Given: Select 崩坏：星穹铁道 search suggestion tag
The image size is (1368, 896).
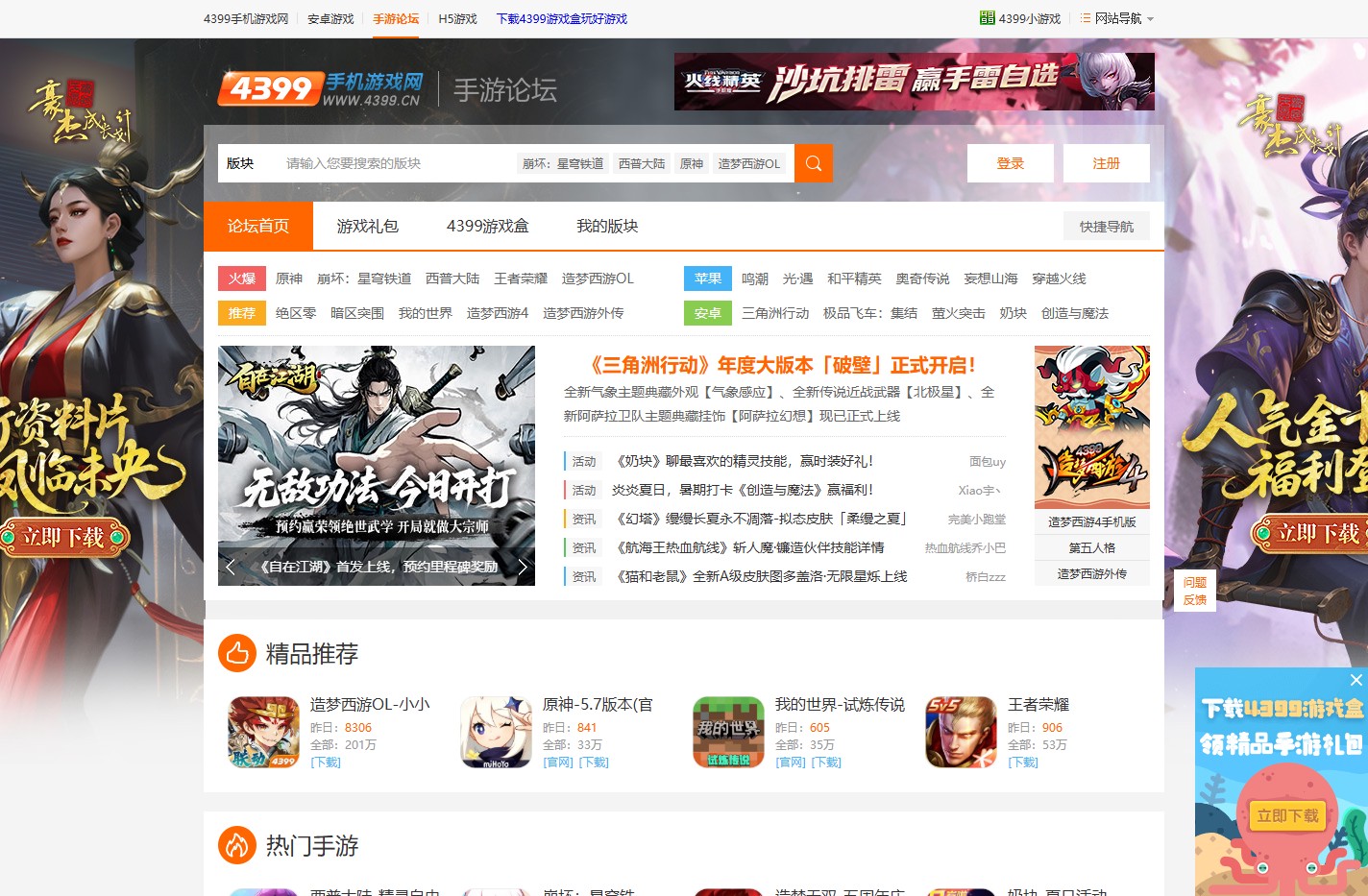Looking at the screenshot, I should [x=563, y=163].
